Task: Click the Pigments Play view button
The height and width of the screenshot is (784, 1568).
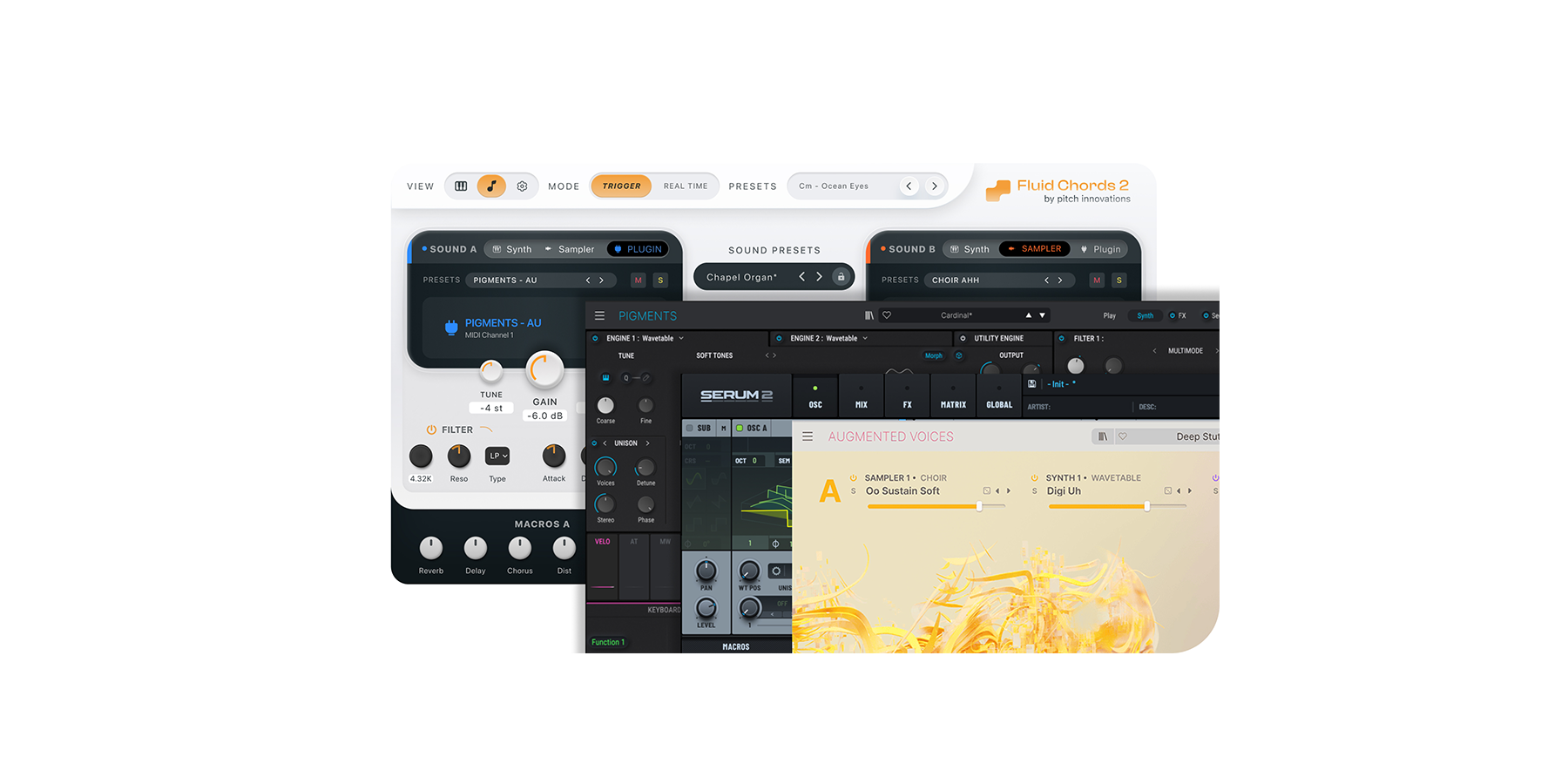Action: coord(1110,316)
